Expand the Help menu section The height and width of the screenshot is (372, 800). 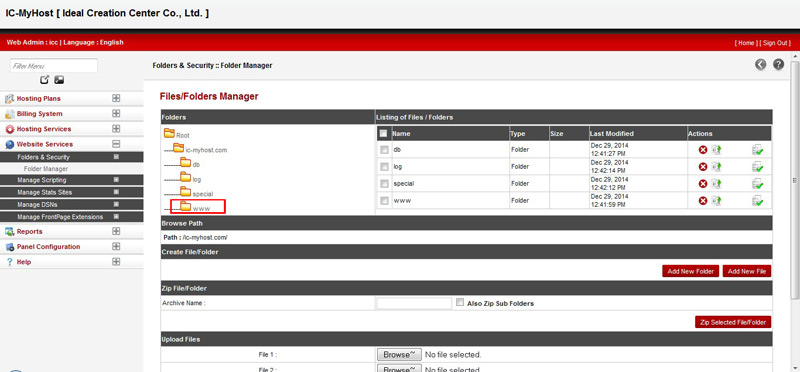(116, 262)
